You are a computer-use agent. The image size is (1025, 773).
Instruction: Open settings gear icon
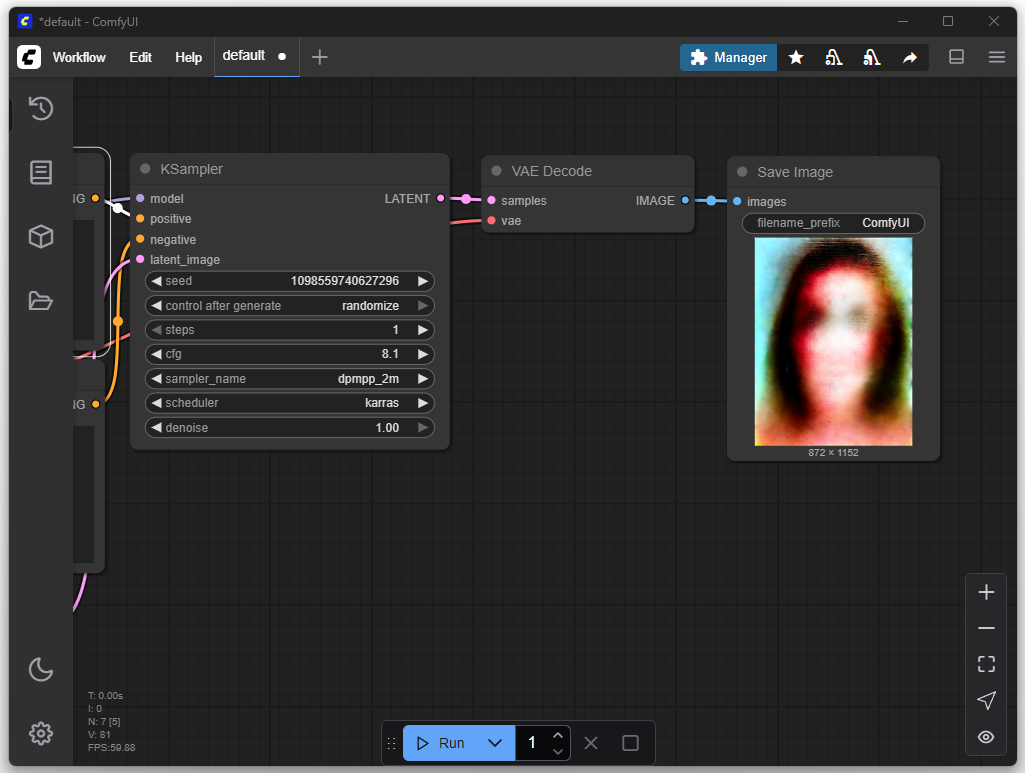[40, 733]
